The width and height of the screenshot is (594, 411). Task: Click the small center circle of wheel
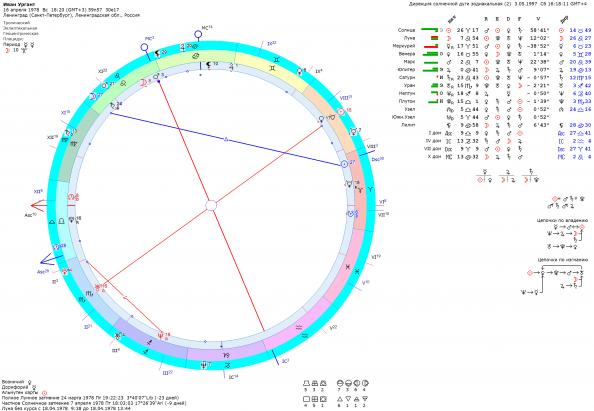(x=211, y=206)
